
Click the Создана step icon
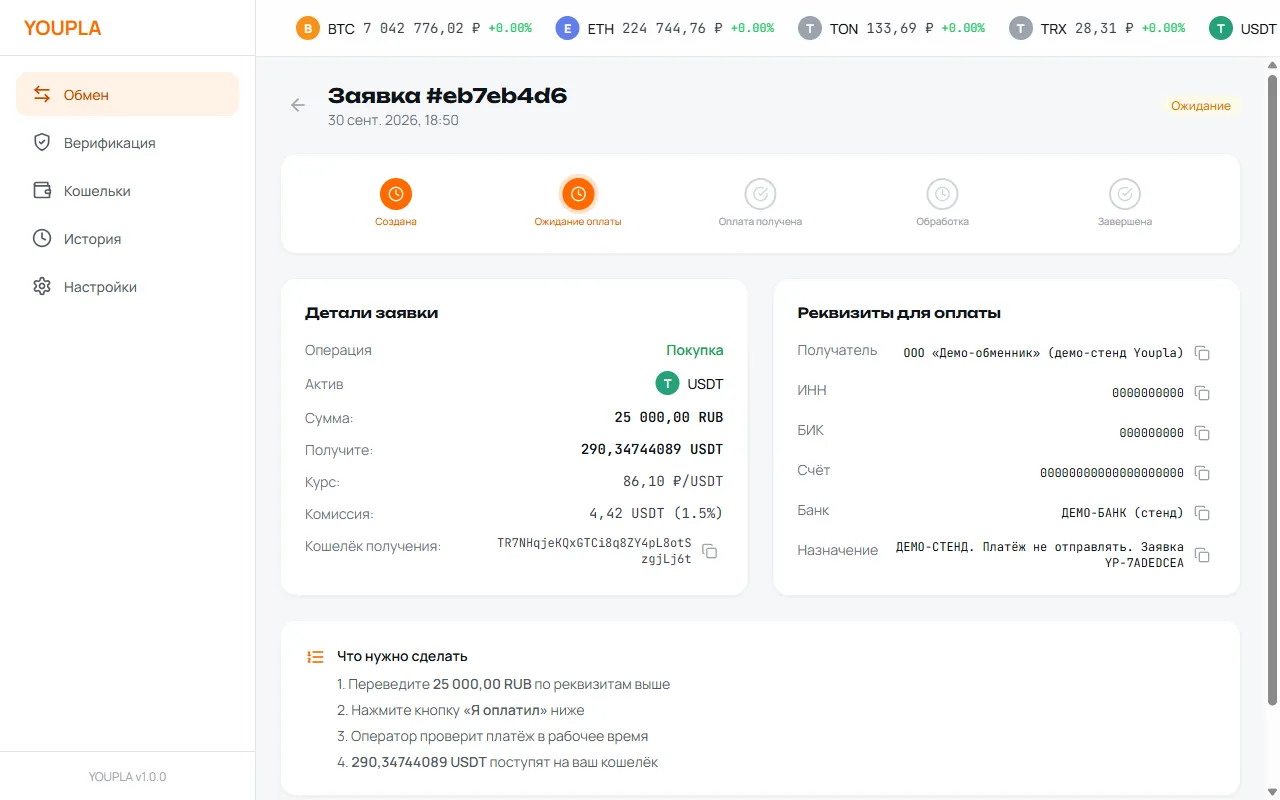point(396,194)
